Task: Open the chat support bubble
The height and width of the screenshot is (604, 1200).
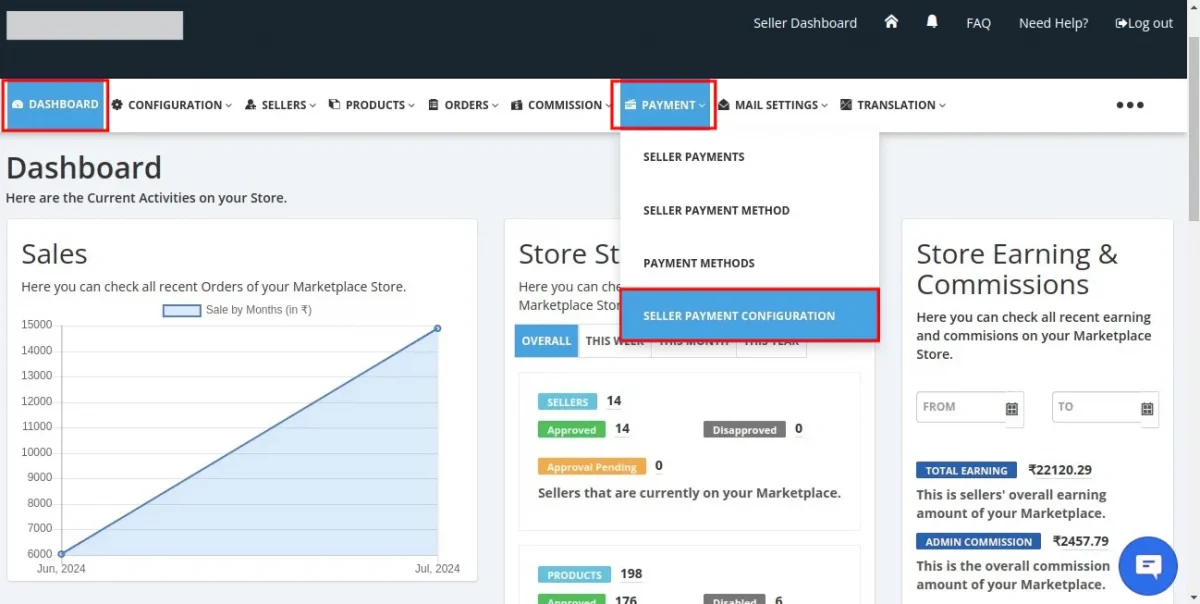Action: coord(1149,566)
